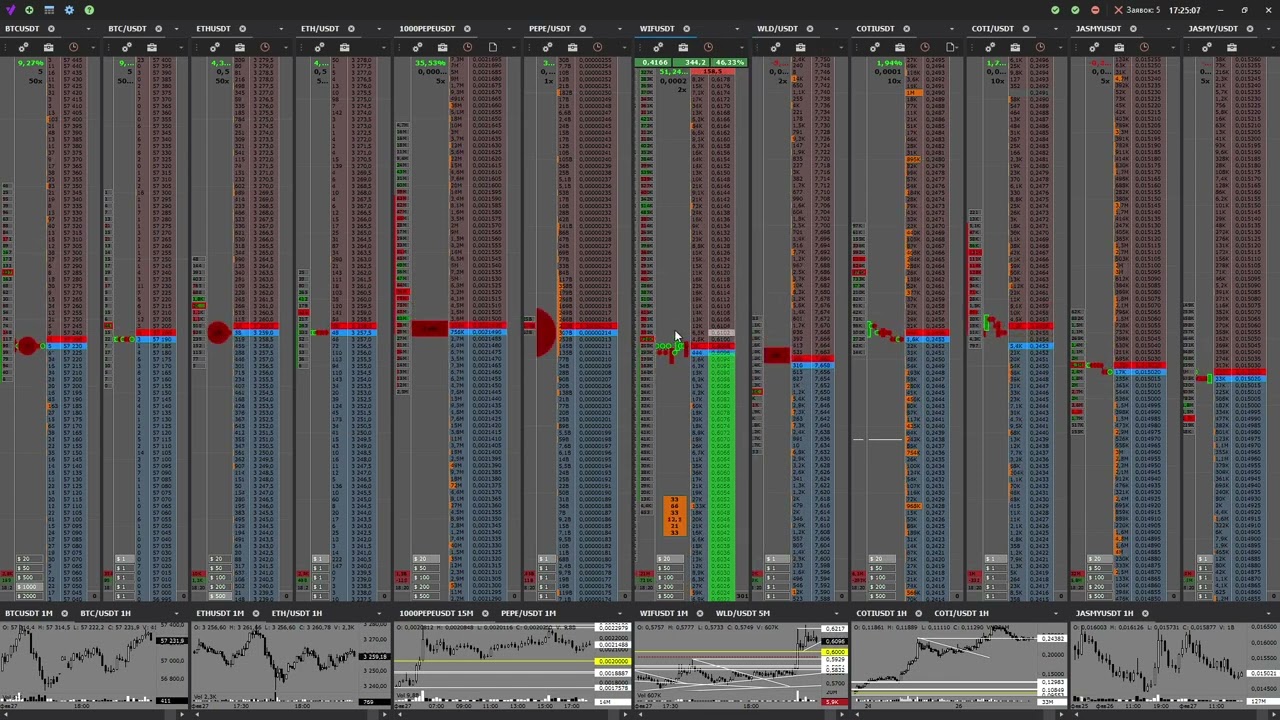Click the briefcase icon in PEPE/USDT panel
The width and height of the screenshot is (1280, 720).
point(572,47)
